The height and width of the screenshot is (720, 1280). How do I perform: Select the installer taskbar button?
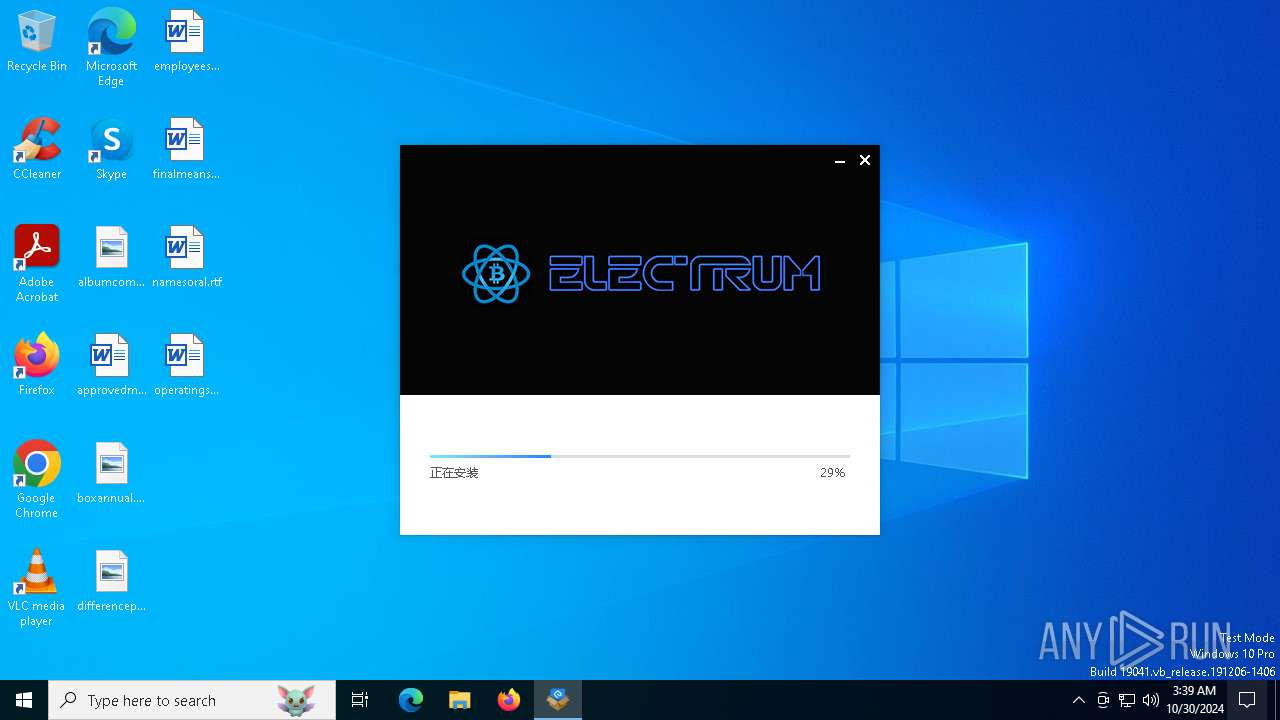click(558, 700)
